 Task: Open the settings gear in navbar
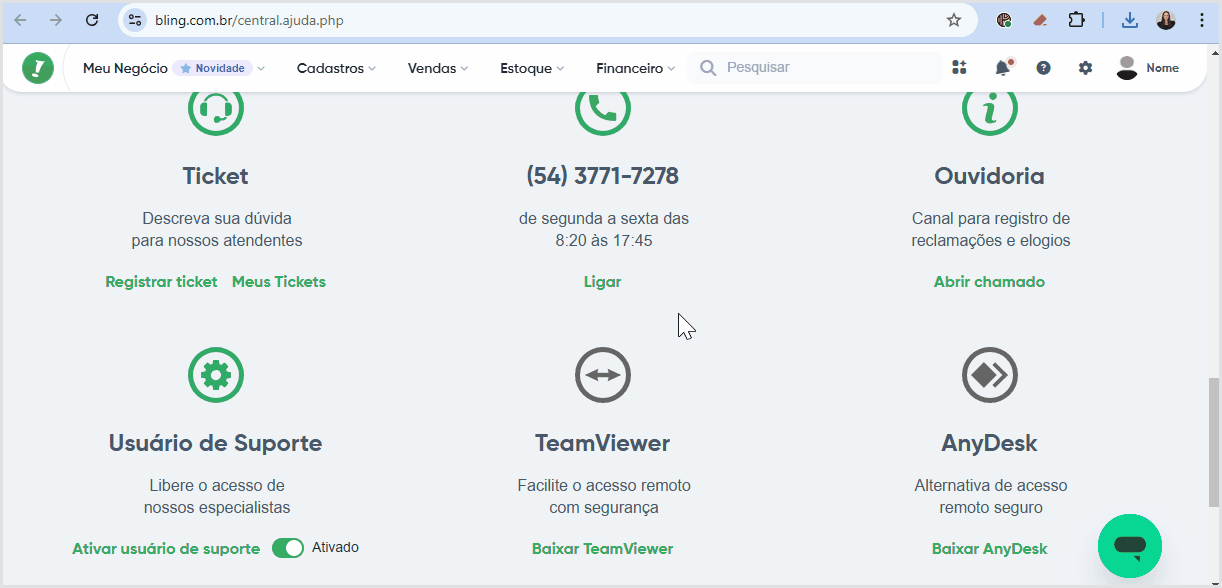(1085, 68)
